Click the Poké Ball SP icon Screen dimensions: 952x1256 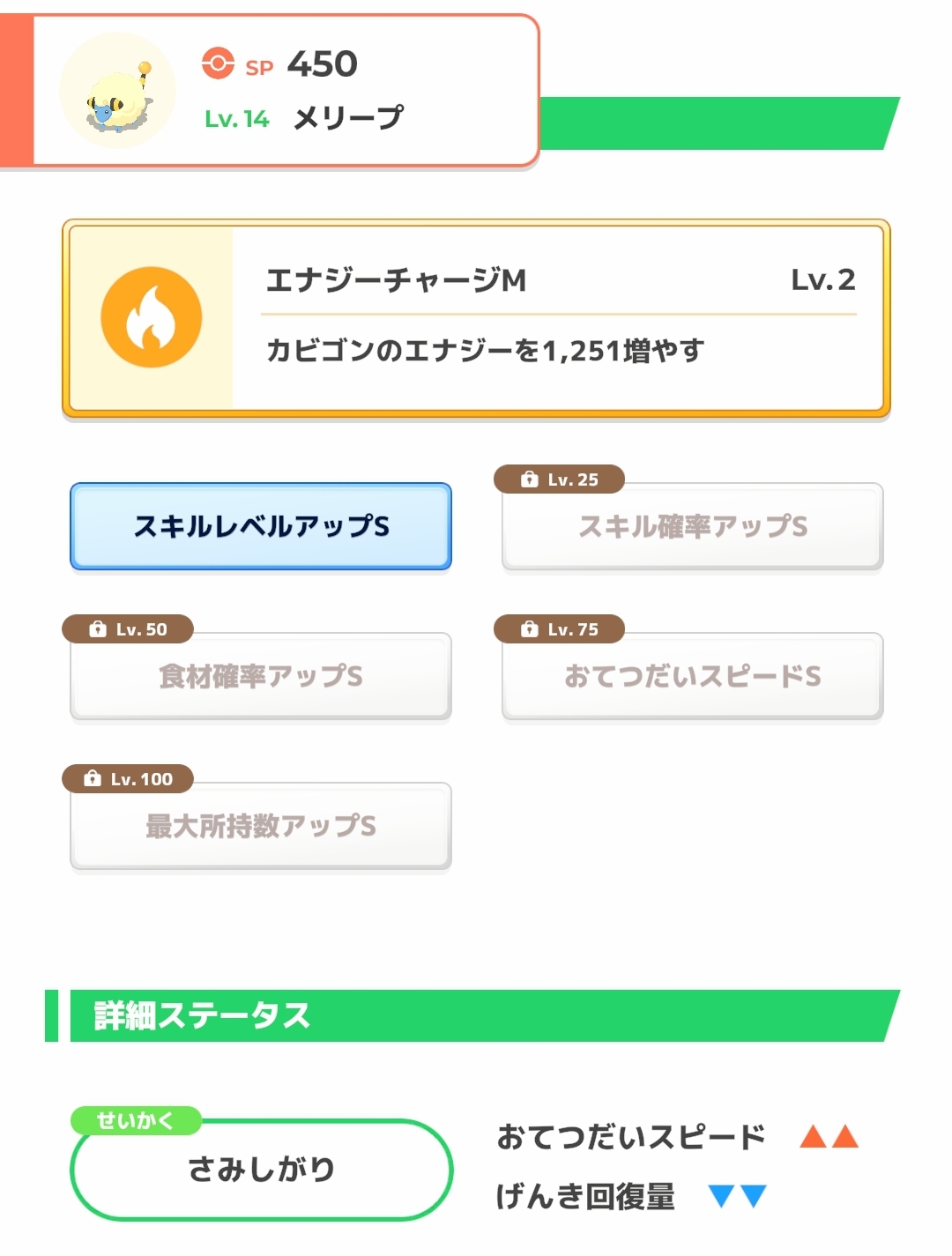pos(218,63)
